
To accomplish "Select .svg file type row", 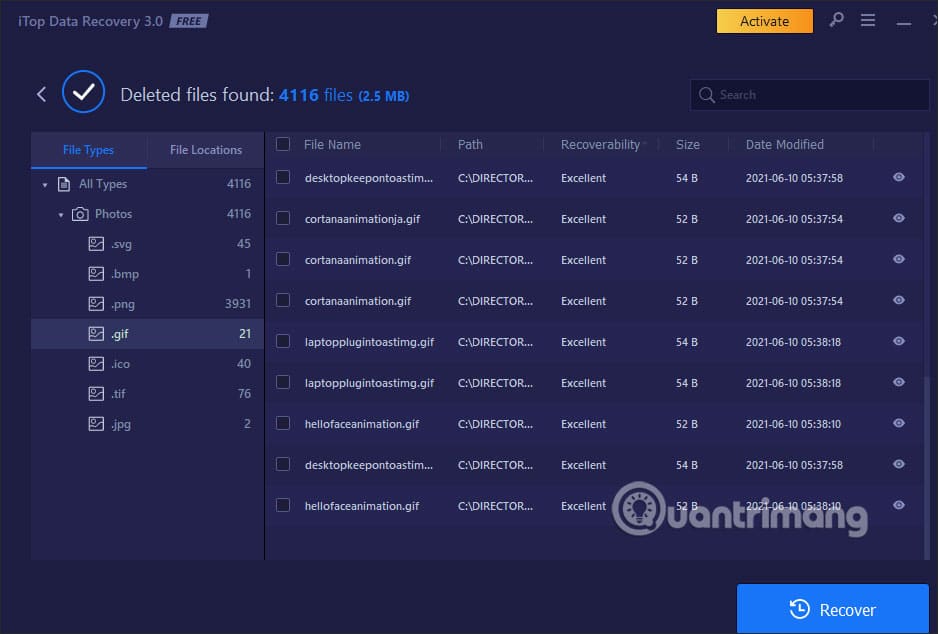I will coord(147,244).
